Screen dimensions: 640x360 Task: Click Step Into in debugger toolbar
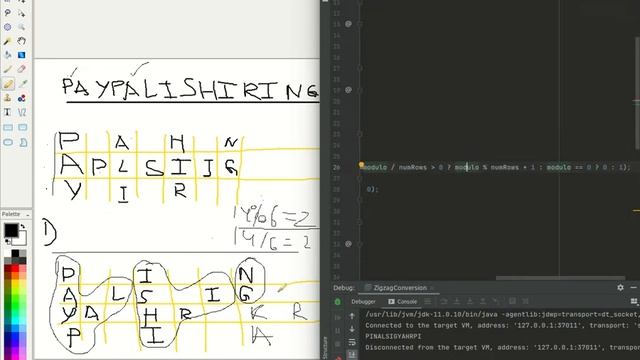click(457, 301)
